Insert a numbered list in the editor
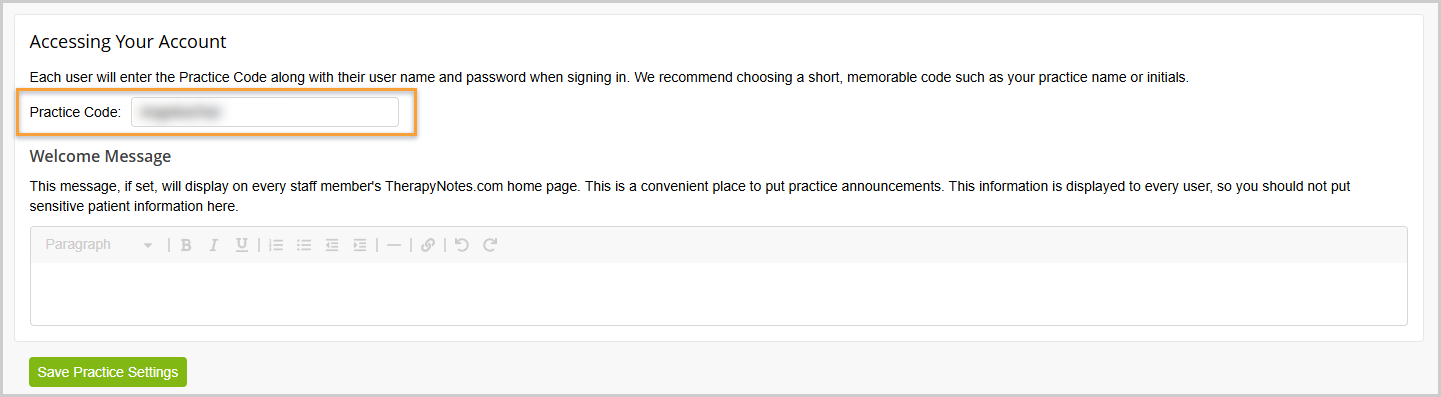Screen dimensions: 1441x397 click(277, 245)
